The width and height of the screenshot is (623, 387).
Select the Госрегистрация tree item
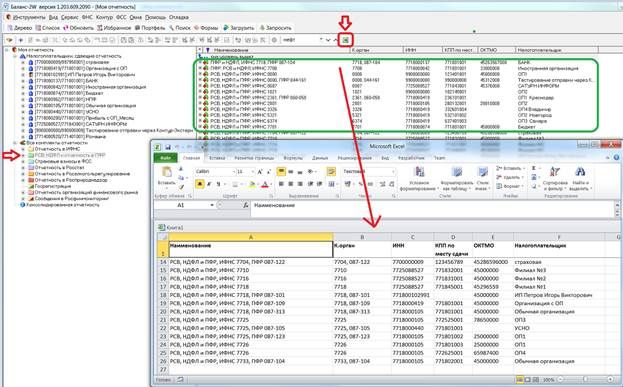(x=52, y=186)
